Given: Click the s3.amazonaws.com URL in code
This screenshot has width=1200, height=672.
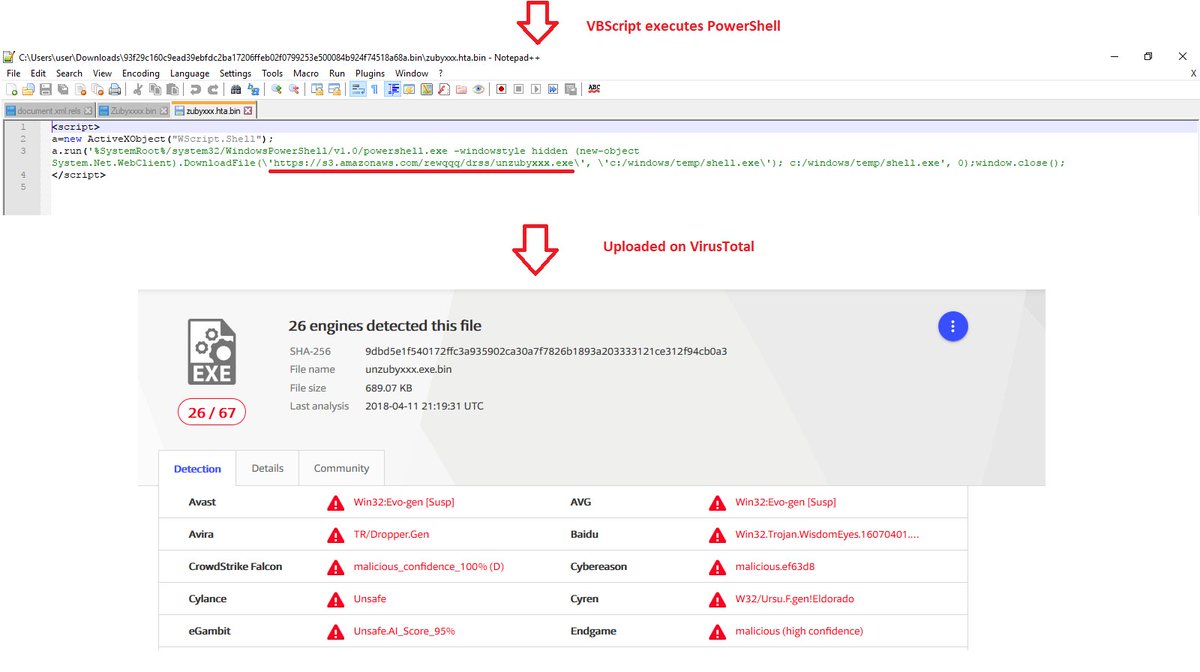Looking at the screenshot, I should (424, 162).
